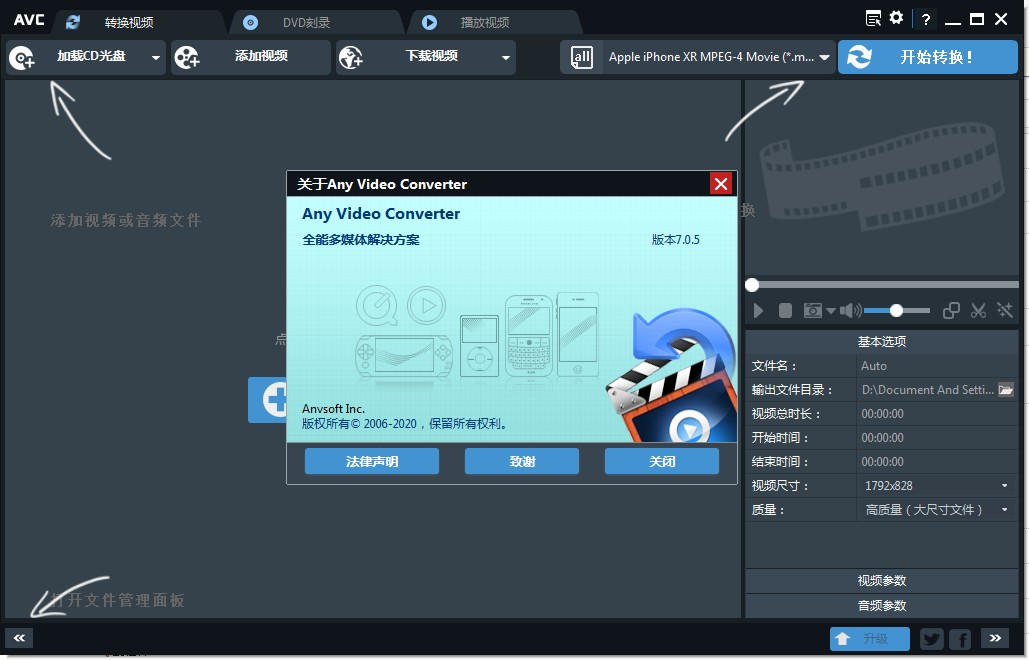
Task: Click the crop icon in the preview toolbar
Action: tap(951, 310)
